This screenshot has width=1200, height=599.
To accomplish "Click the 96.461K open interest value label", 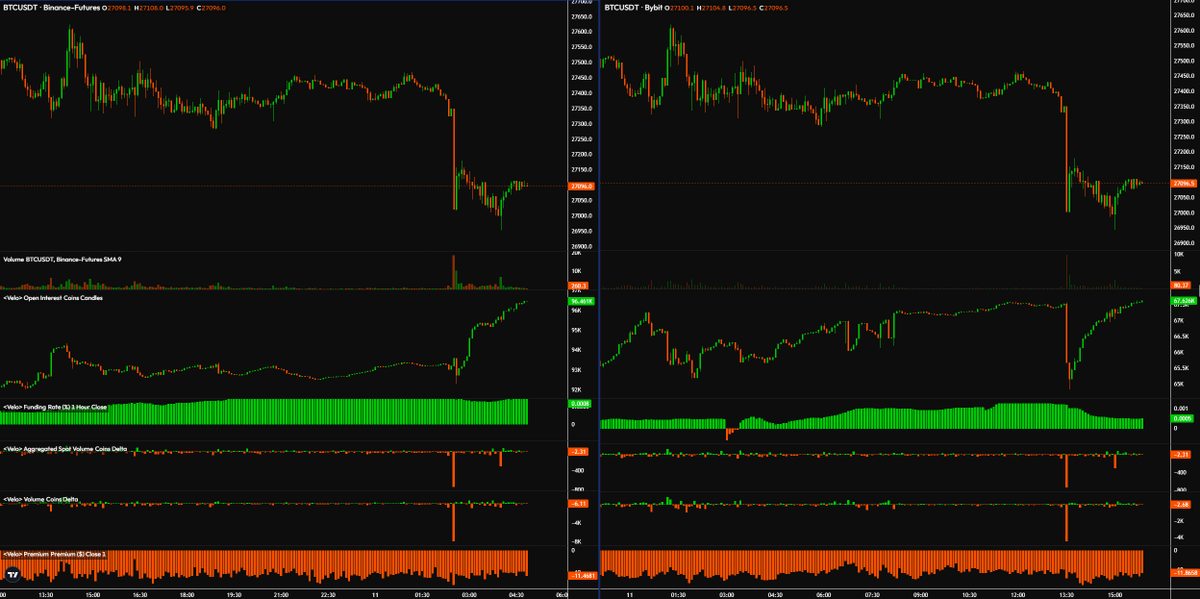I will [x=581, y=301].
